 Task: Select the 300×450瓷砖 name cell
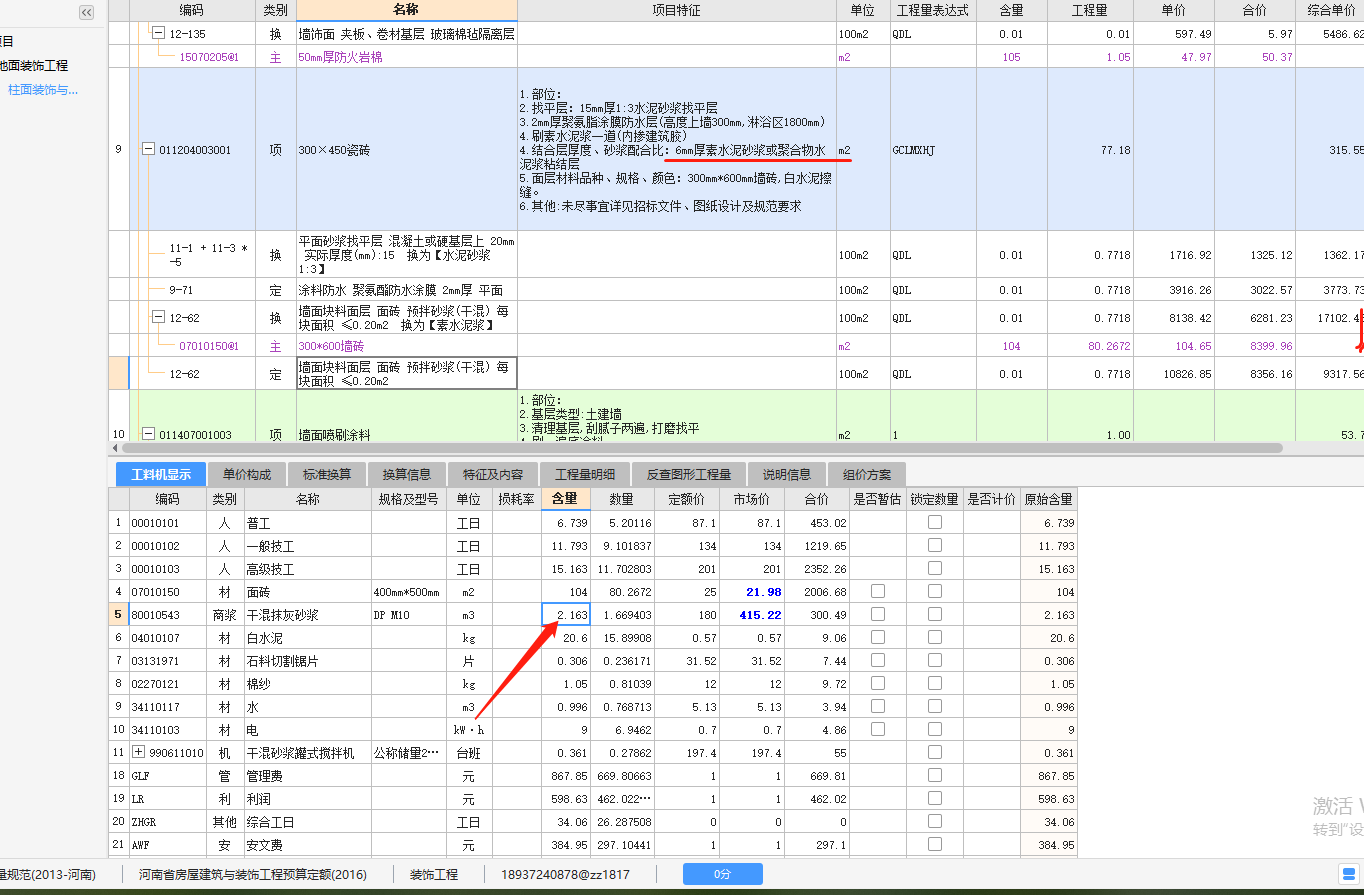pos(406,150)
